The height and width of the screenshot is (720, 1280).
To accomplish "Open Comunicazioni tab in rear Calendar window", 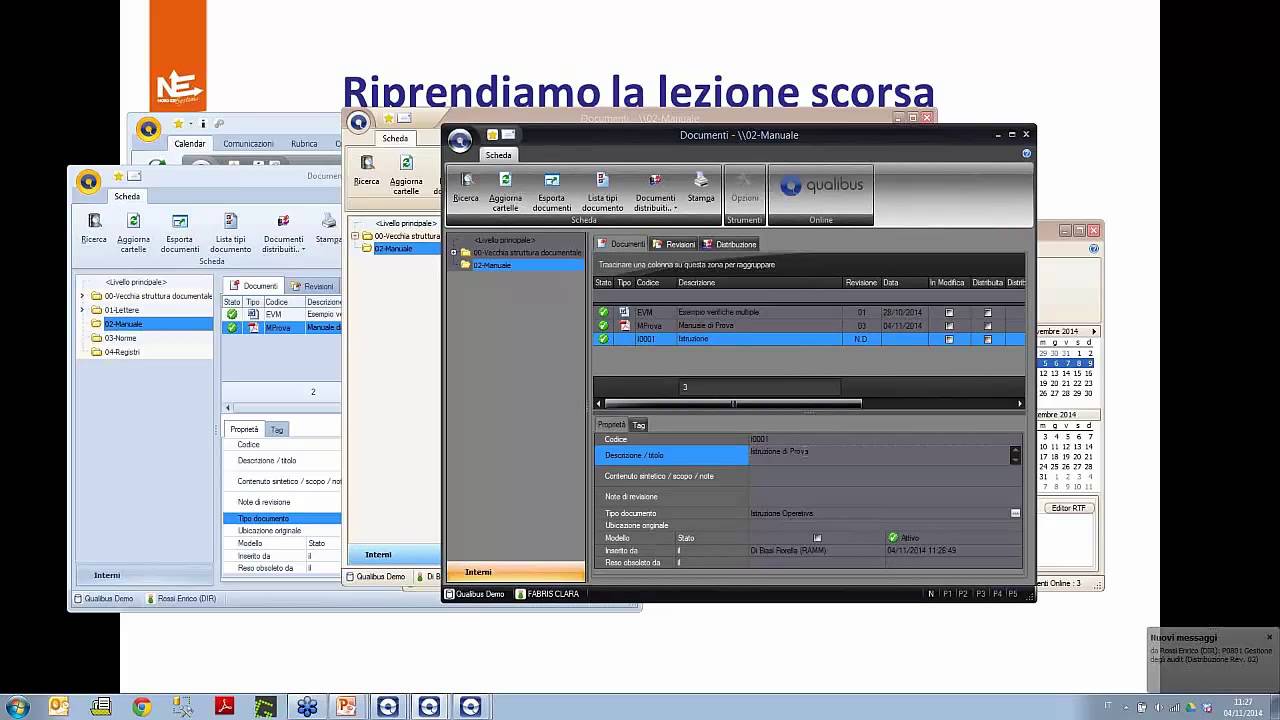I will coord(248,144).
